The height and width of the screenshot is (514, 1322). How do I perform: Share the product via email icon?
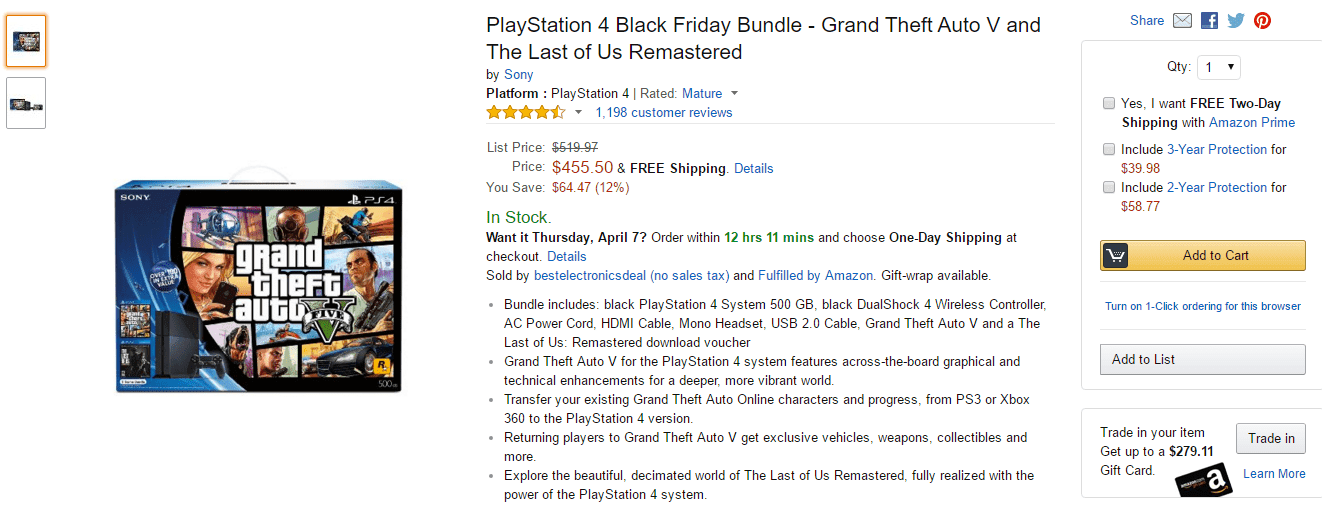click(1182, 20)
